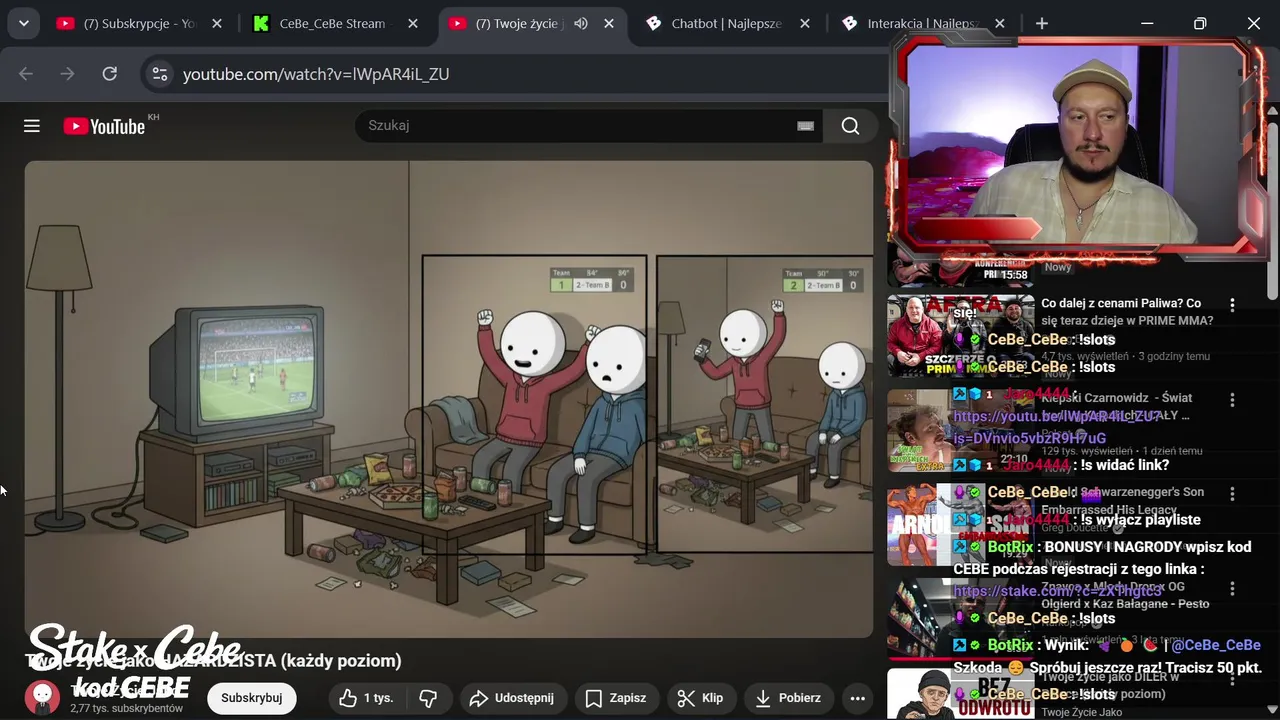Open the Twoje życie jako DILER thumbnail
Viewport: 1280px width, 720px height.
961,694
